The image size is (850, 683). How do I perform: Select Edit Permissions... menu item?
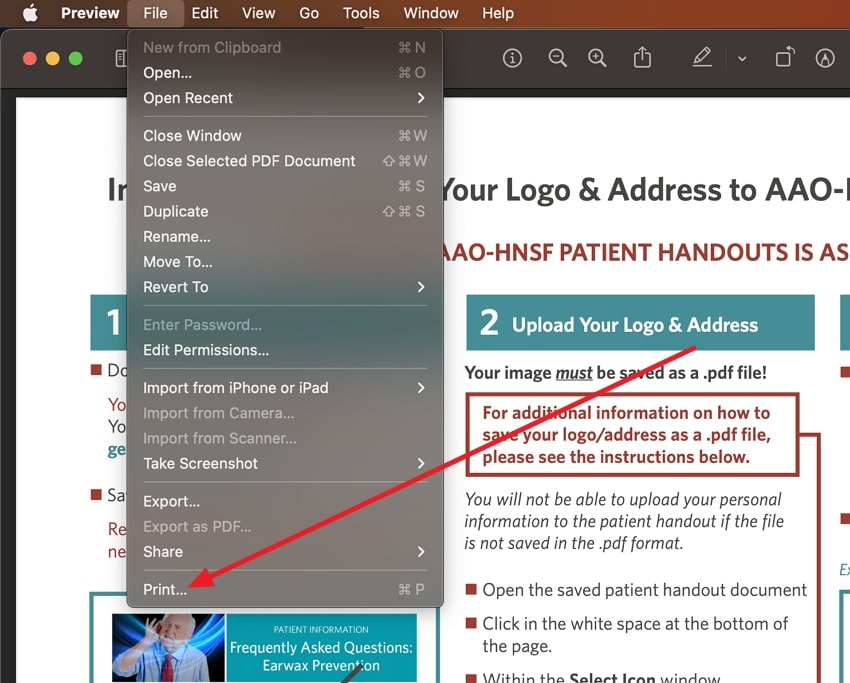coord(285,350)
